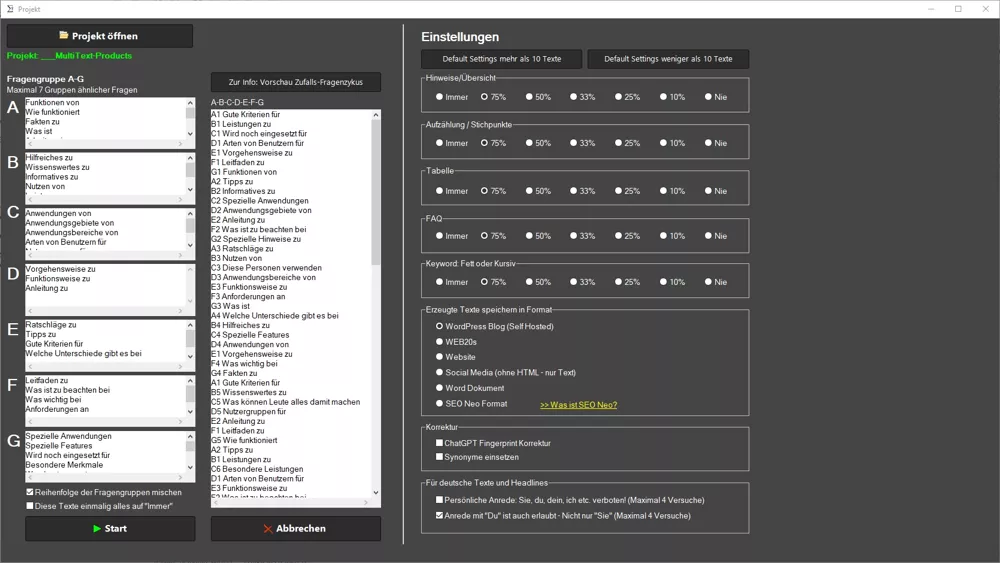Click scroll-down arrow of group C list

coord(190,245)
